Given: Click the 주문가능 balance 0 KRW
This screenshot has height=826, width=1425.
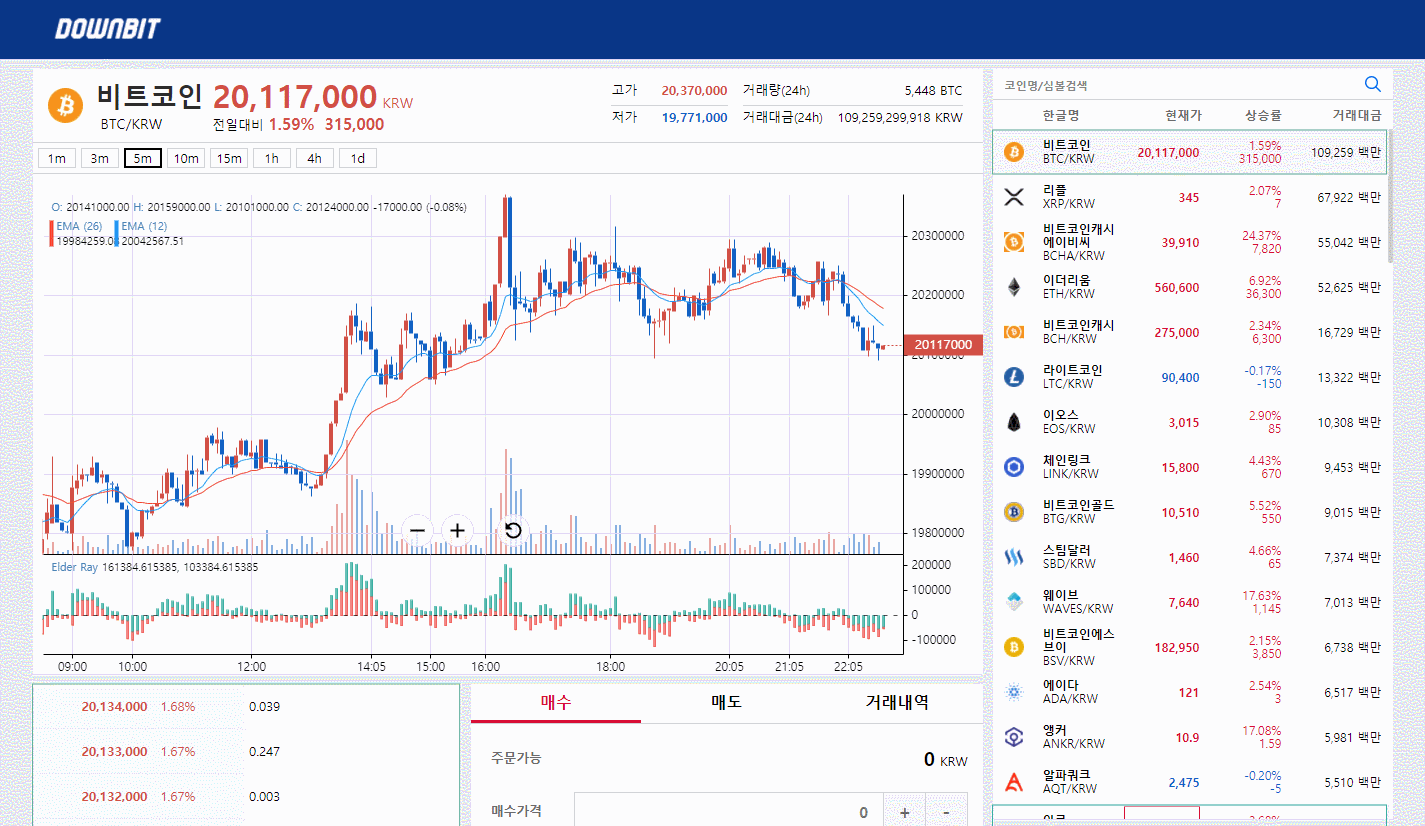Looking at the screenshot, I should click(x=946, y=760).
